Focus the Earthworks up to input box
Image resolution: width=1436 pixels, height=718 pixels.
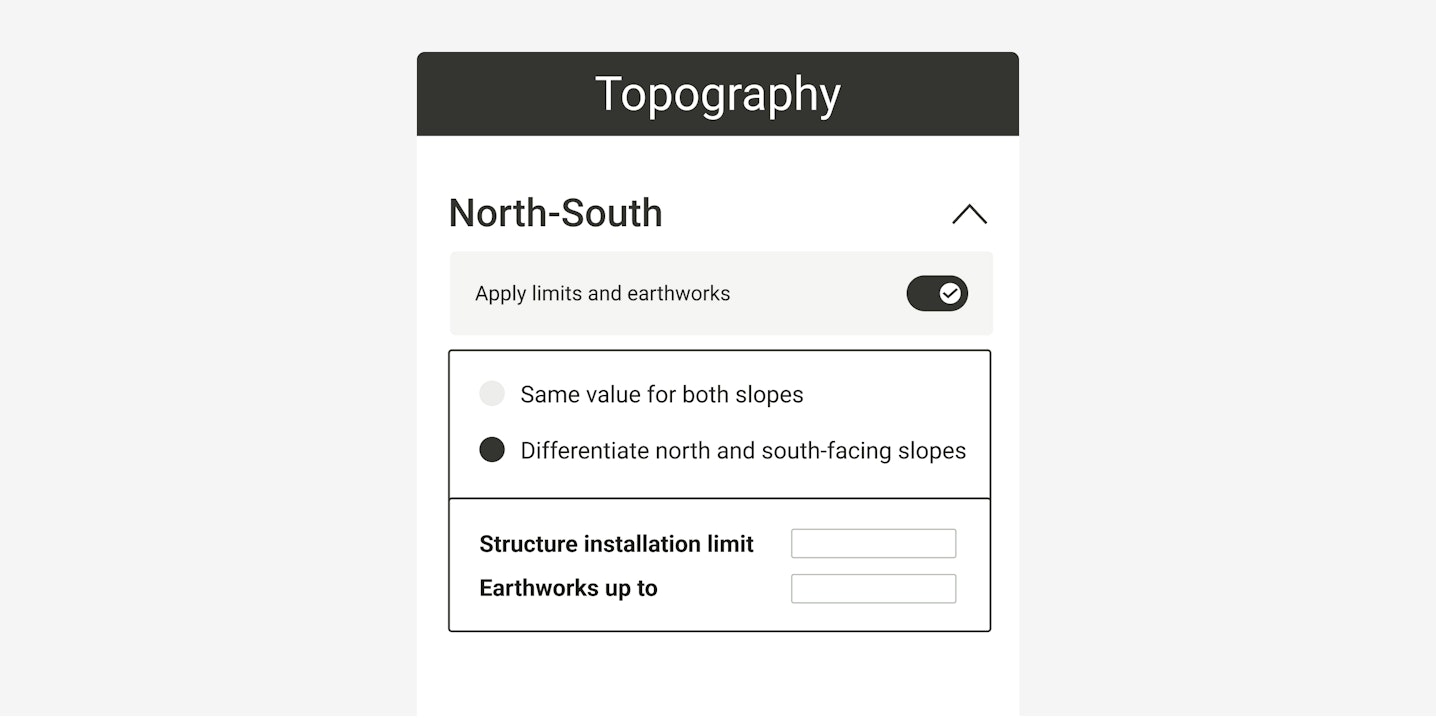[873, 589]
